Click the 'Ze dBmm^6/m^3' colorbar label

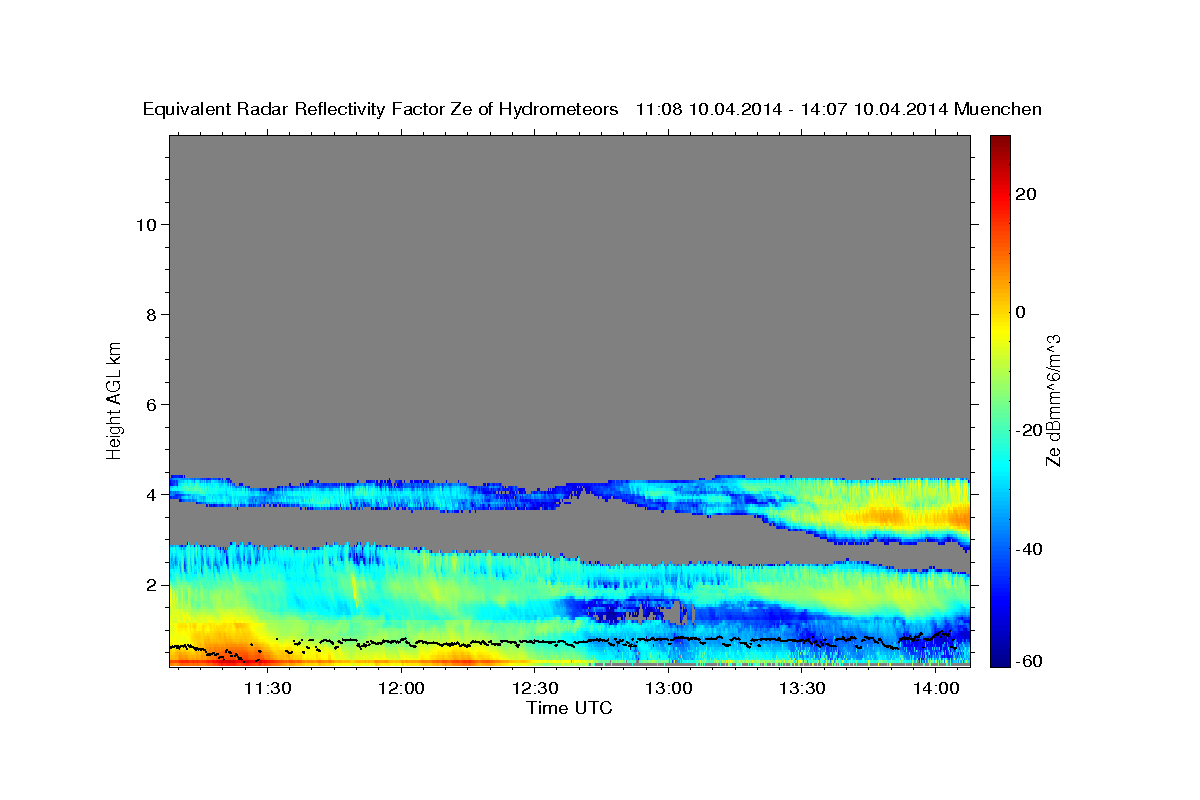point(1053,400)
